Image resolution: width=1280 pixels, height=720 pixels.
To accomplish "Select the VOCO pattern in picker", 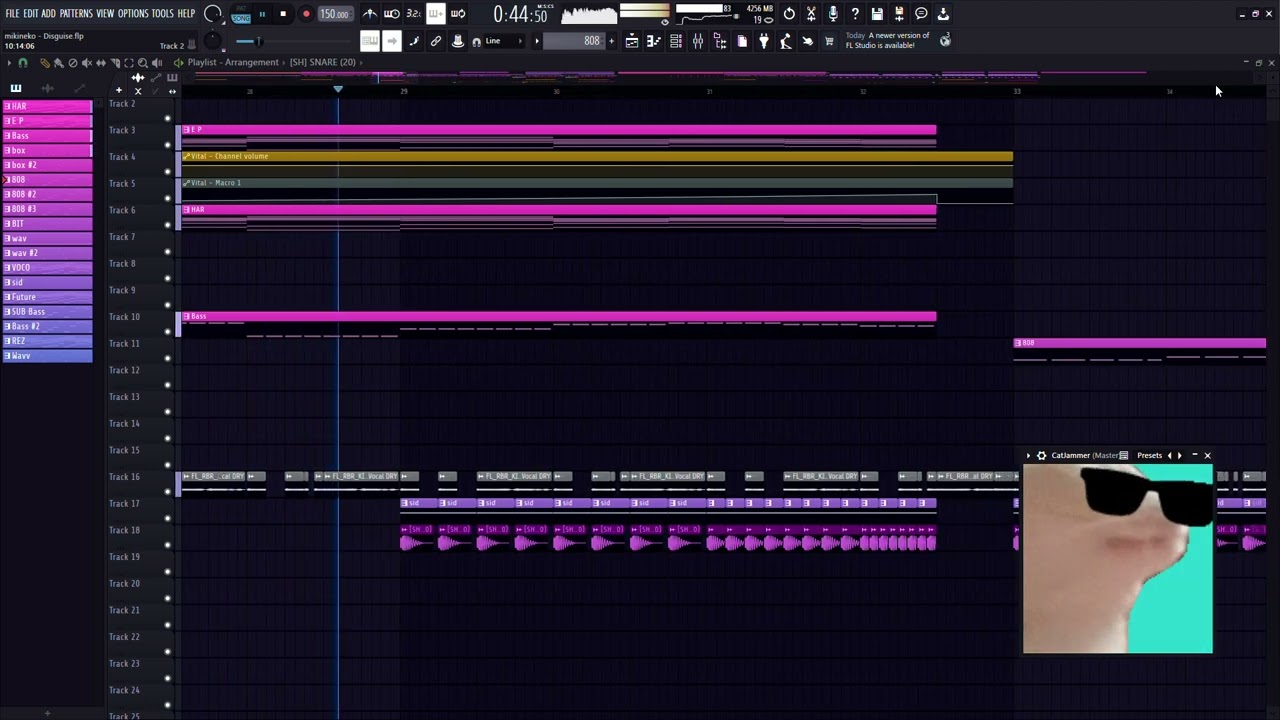I will (47, 268).
